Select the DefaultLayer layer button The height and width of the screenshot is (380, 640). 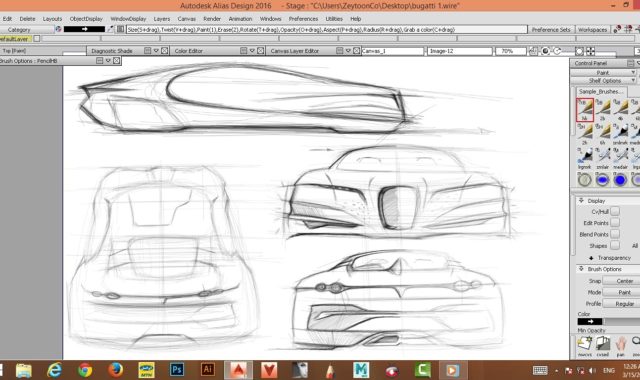tap(15, 39)
